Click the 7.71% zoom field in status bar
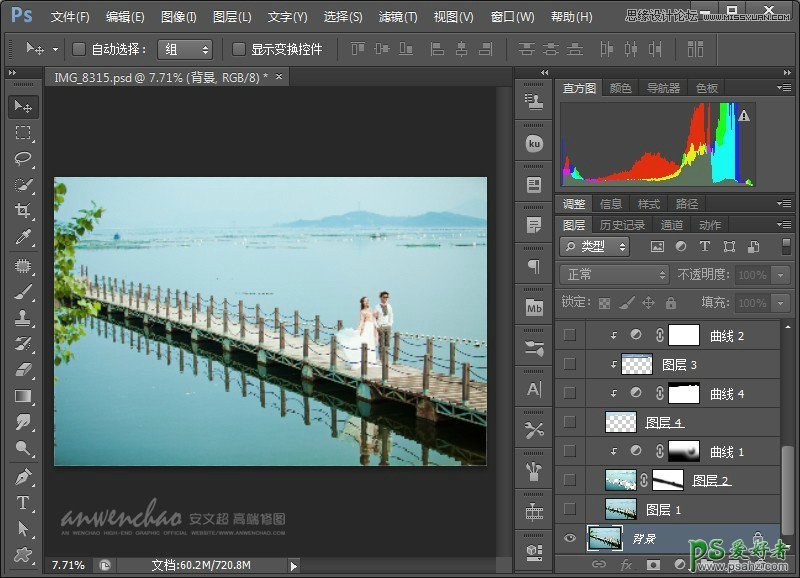Screen dimensions: 800x578 point(68,566)
